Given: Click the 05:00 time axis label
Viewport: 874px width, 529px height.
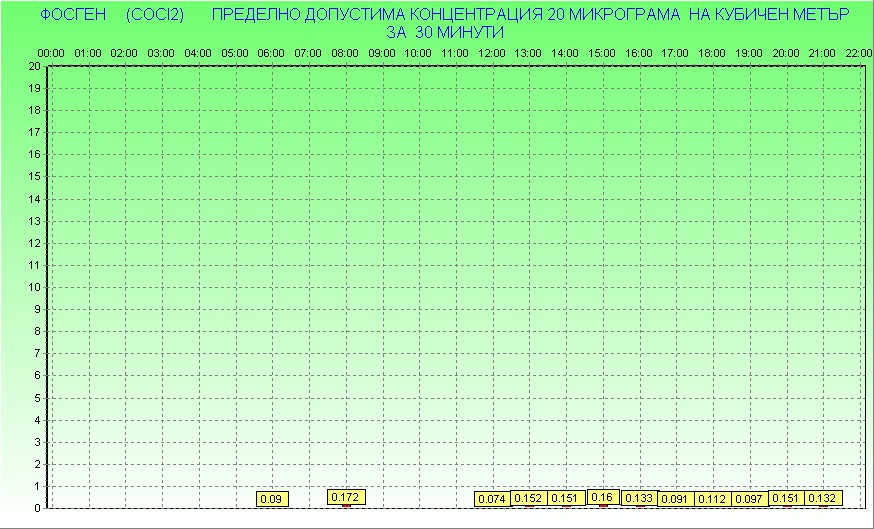Looking at the screenshot, I should click(x=234, y=52).
